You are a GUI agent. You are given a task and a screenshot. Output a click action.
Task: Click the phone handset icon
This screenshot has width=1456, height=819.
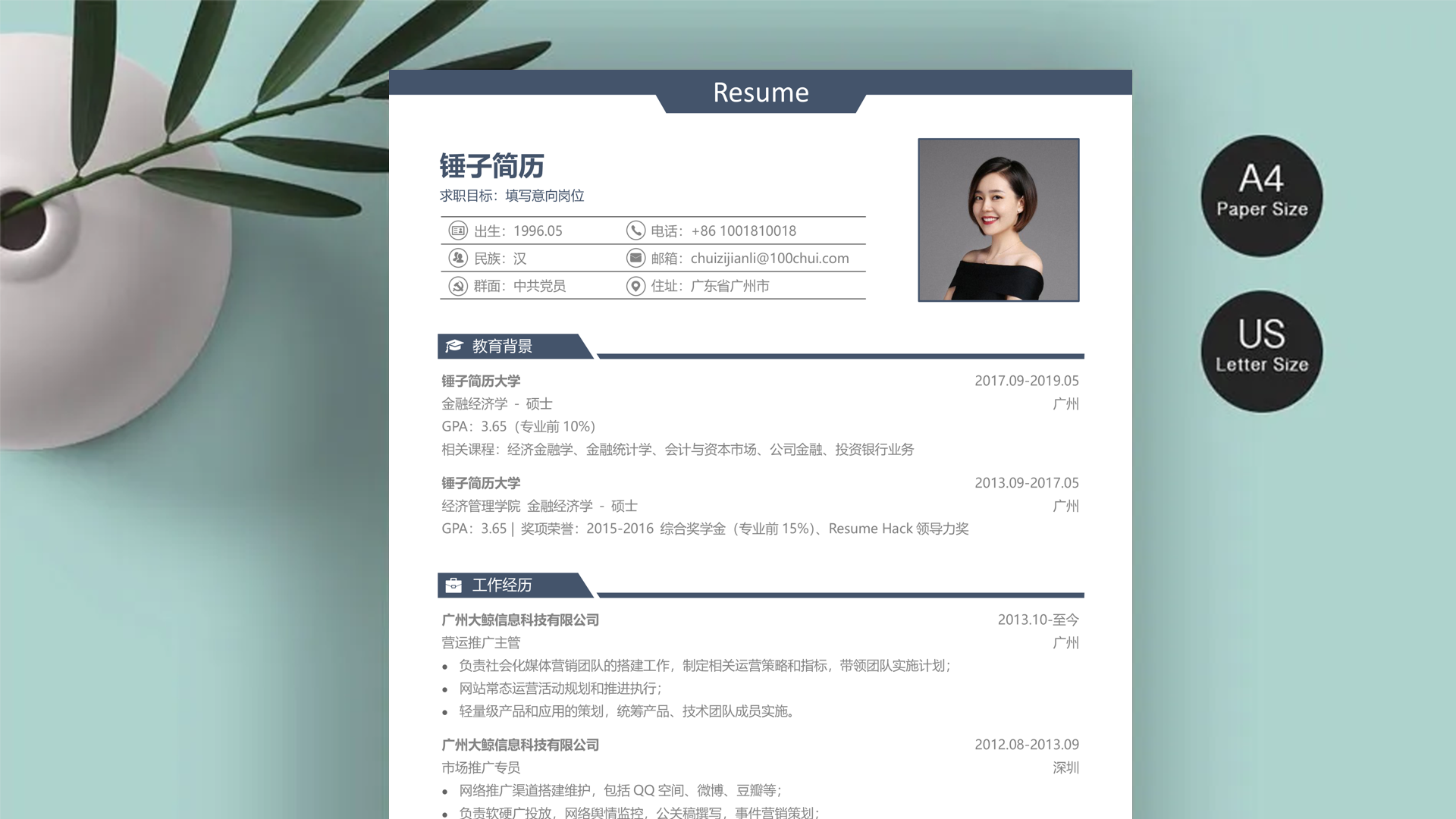[x=635, y=231]
